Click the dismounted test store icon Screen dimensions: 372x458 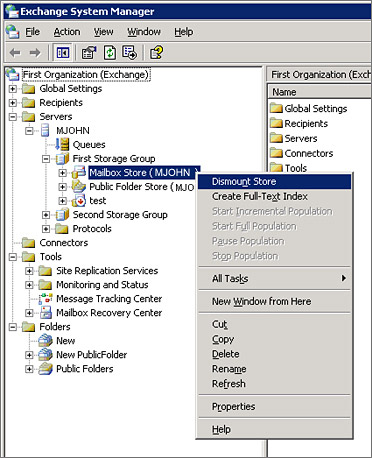coord(79,200)
